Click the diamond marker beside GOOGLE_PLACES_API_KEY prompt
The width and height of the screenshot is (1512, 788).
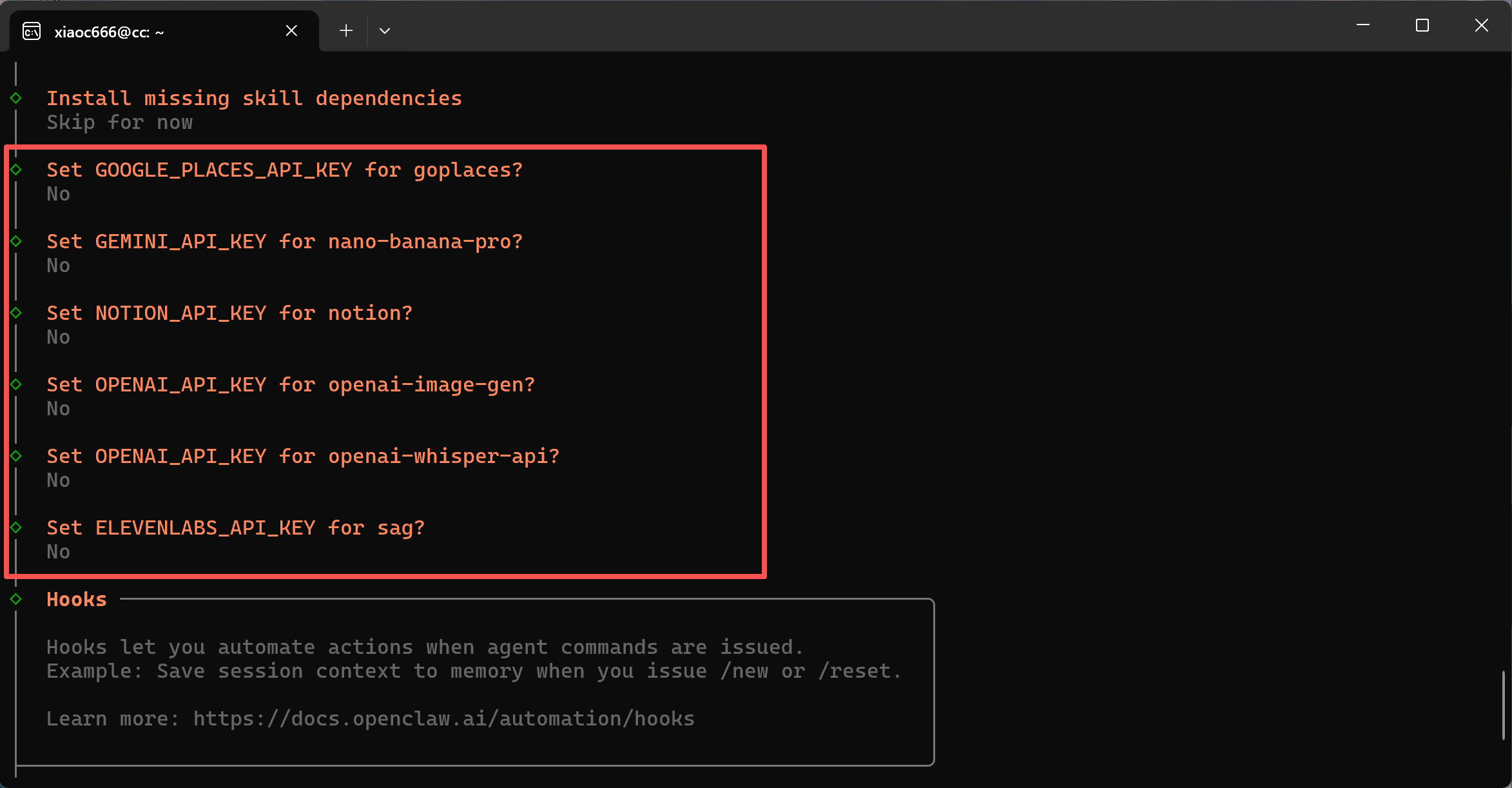click(x=16, y=170)
